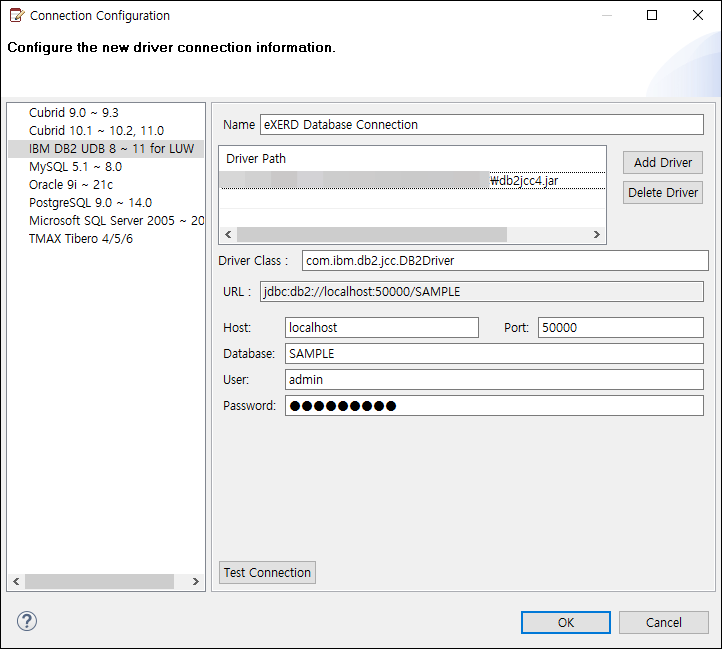Click database list right scroll arrow
The image size is (722, 649).
(x=196, y=581)
